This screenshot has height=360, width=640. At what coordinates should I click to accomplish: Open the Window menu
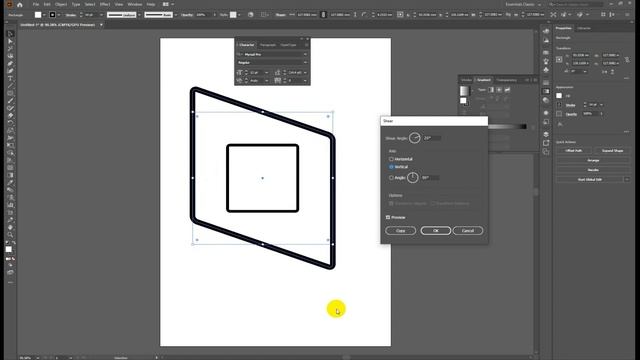135,4
